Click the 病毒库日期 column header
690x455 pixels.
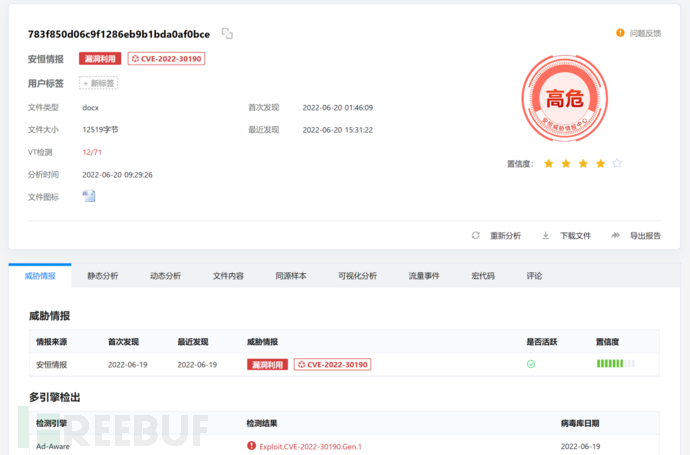pos(580,423)
